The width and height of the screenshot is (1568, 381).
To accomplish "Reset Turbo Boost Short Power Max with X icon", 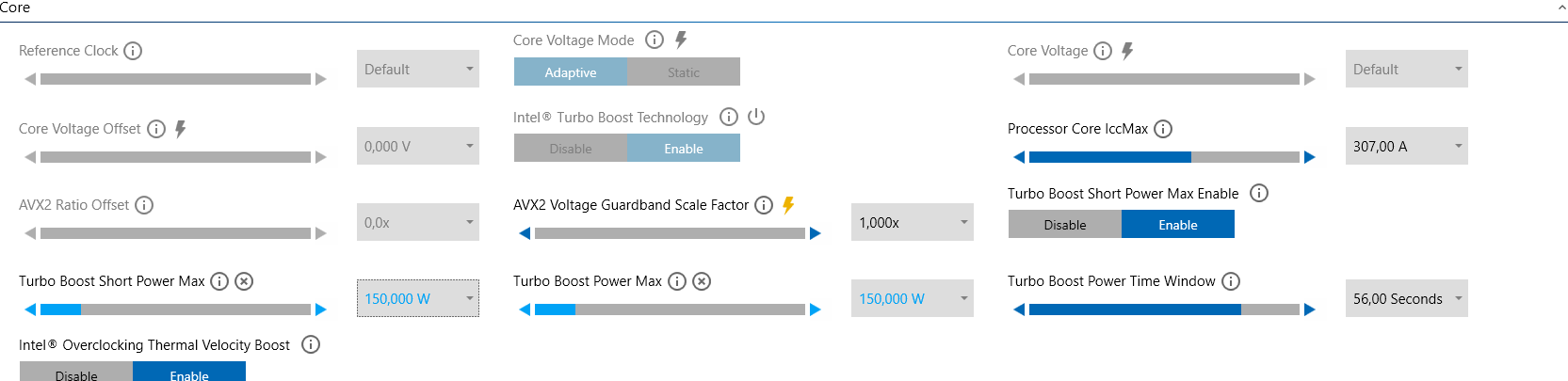I will point(244,281).
